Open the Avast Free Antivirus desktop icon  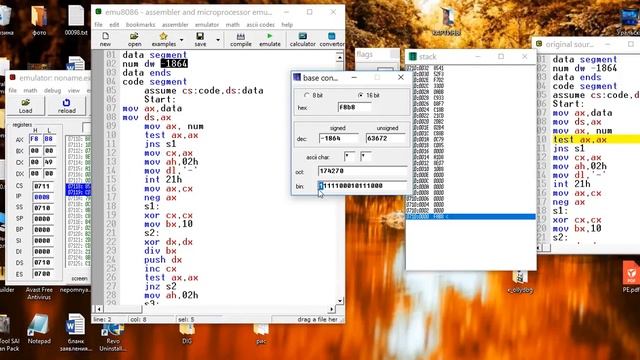pyautogui.click(x=39, y=293)
